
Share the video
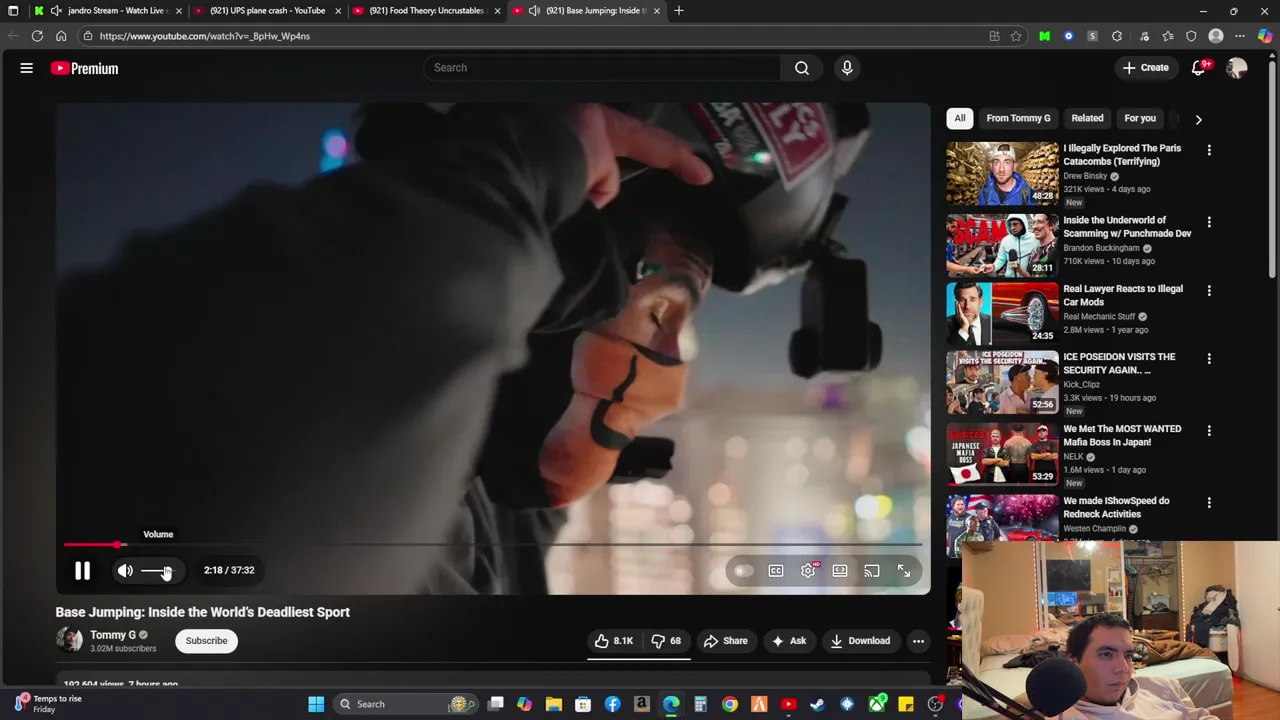[726, 641]
